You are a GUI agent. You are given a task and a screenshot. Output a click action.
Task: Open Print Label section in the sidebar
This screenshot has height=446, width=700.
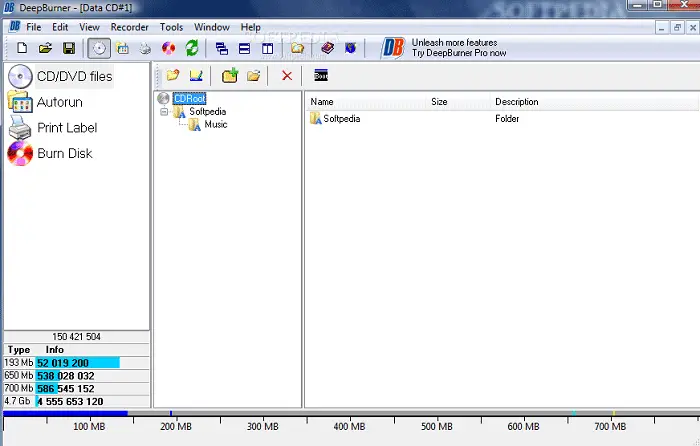click(53, 128)
